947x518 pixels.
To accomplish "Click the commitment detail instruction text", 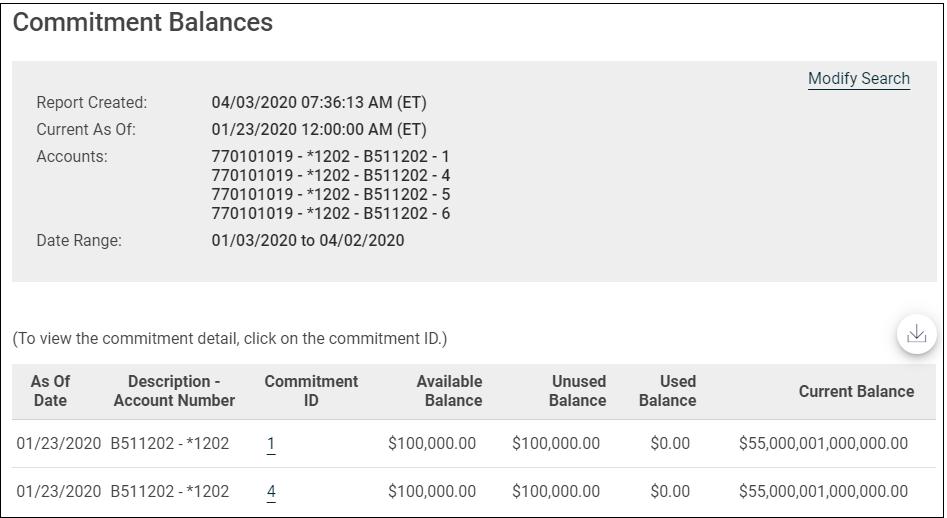I will (230, 339).
